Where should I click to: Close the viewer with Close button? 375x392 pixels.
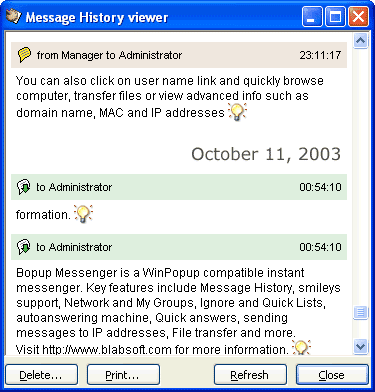[x=332, y=375]
